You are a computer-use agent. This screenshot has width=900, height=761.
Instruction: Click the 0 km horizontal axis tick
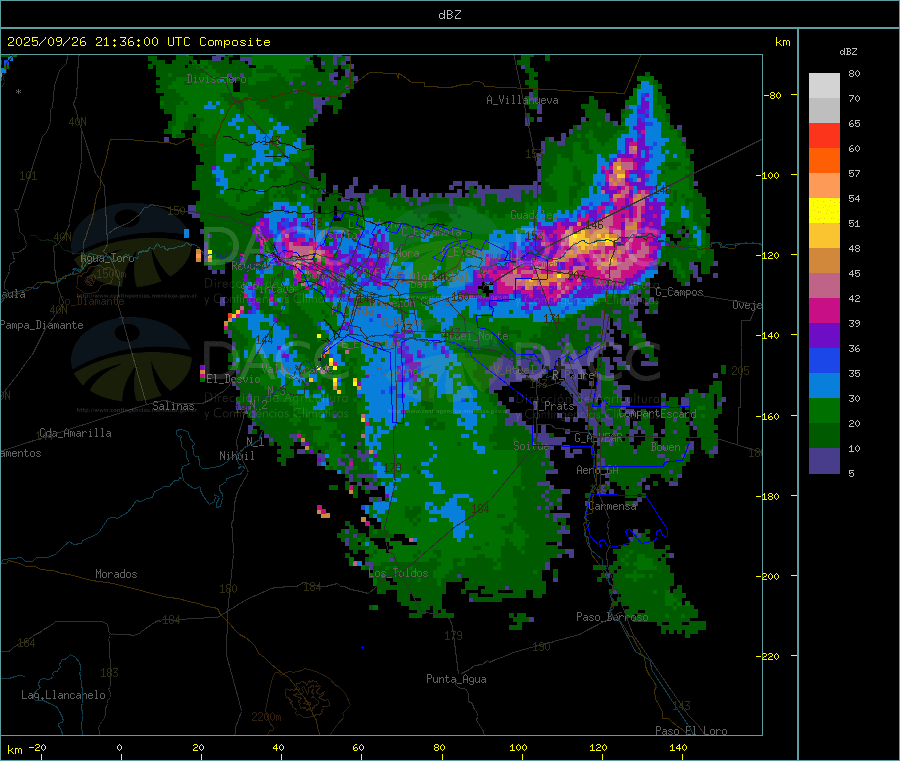pos(119,747)
